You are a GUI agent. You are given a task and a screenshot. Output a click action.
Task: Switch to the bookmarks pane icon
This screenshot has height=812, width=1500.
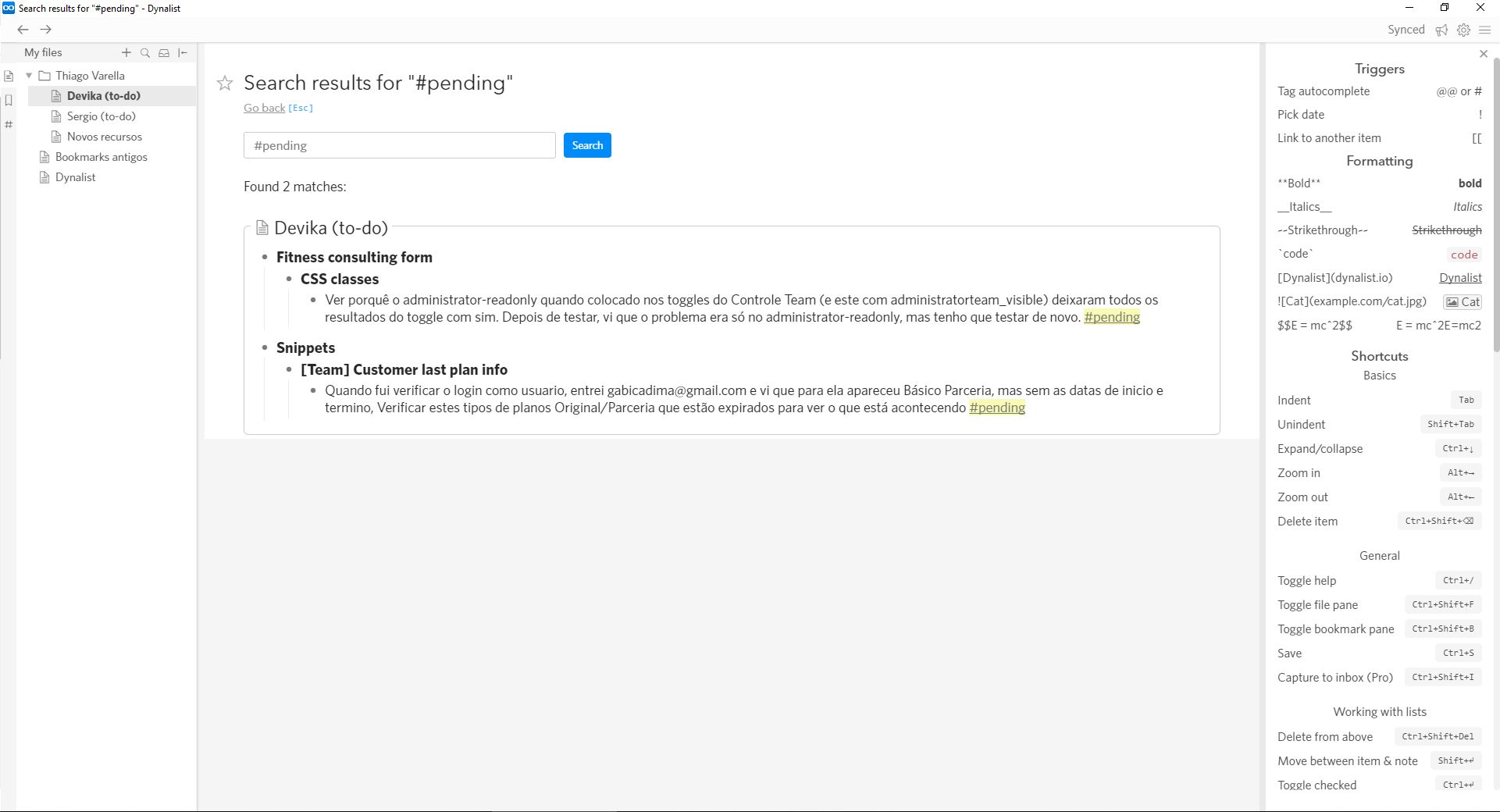(9, 100)
